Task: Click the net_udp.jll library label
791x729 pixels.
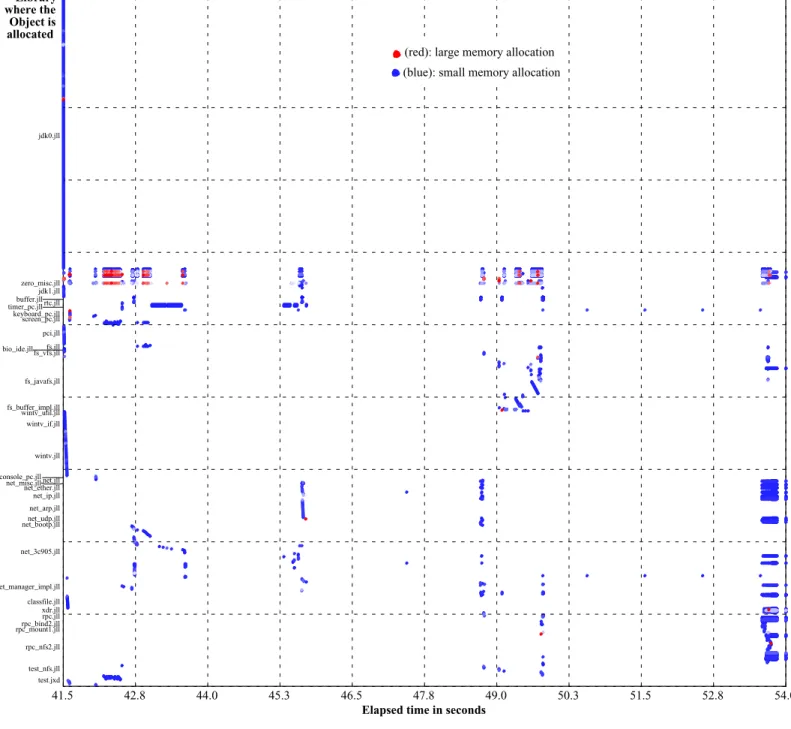Action: point(44,519)
